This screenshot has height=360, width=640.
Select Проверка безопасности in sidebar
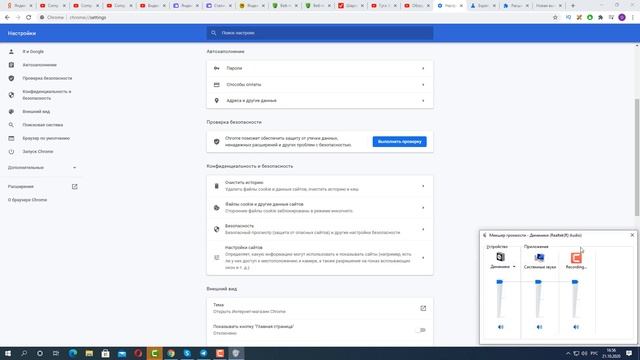click(47, 78)
